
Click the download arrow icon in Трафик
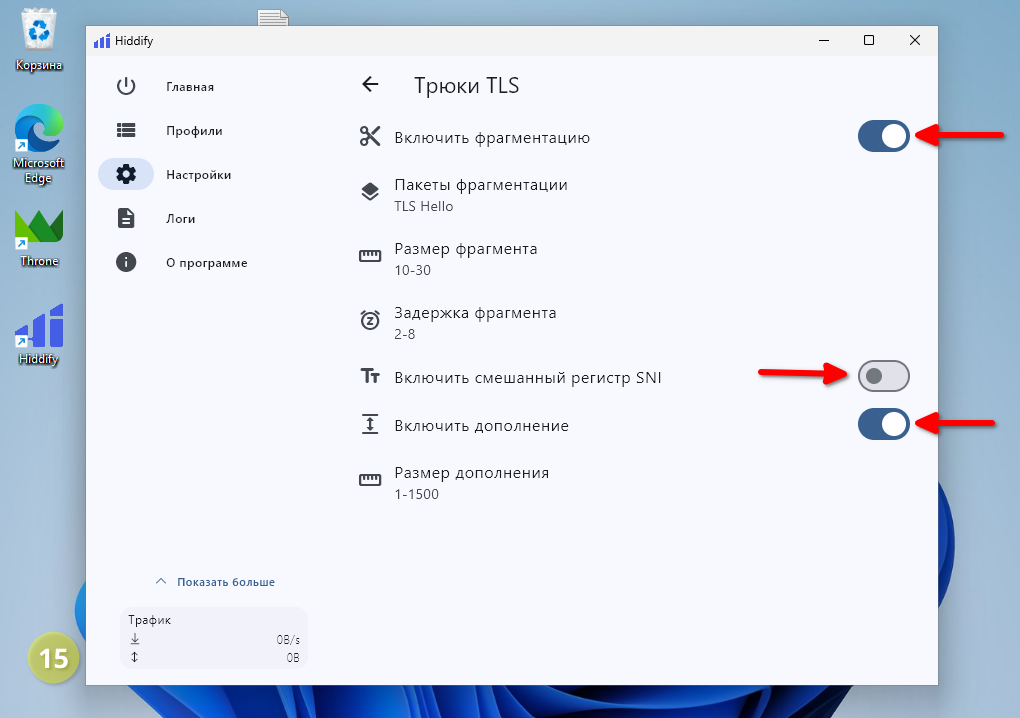(x=135, y=639)
